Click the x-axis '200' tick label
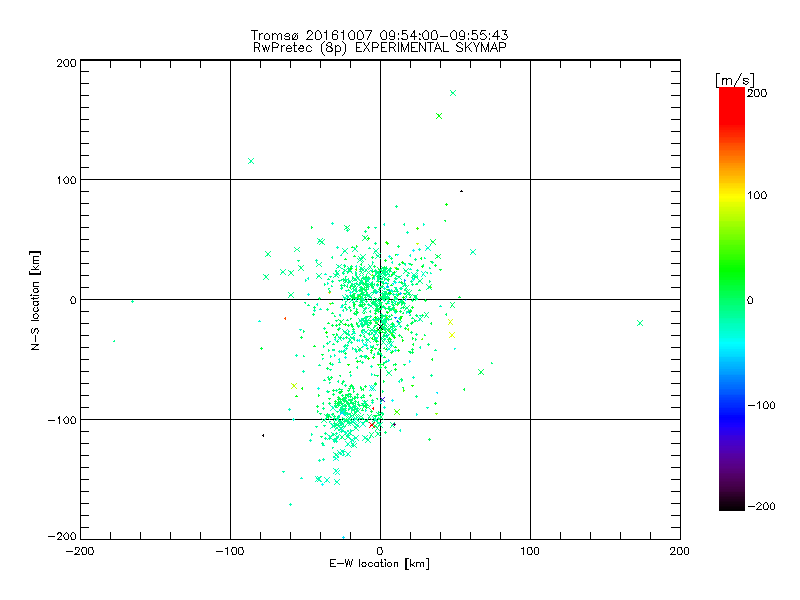This screenshot has height=600, width=800. point(680,551)
